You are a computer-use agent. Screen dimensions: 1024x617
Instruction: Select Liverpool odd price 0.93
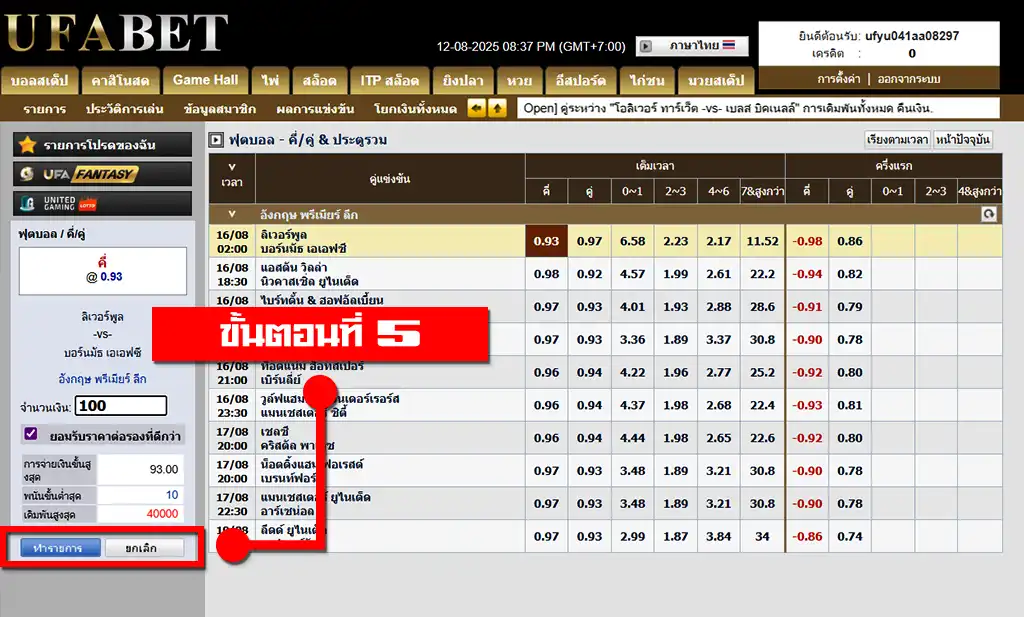pos(546,241)
